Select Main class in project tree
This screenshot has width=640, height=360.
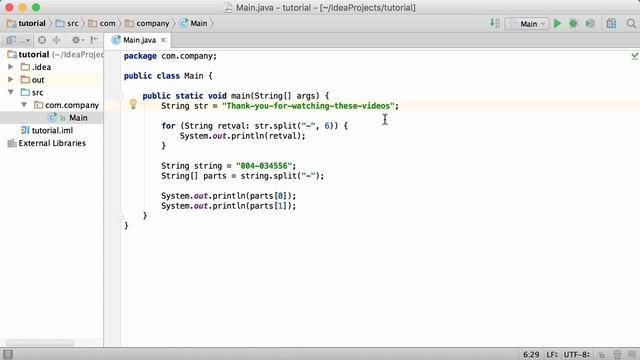pos(52,118)
